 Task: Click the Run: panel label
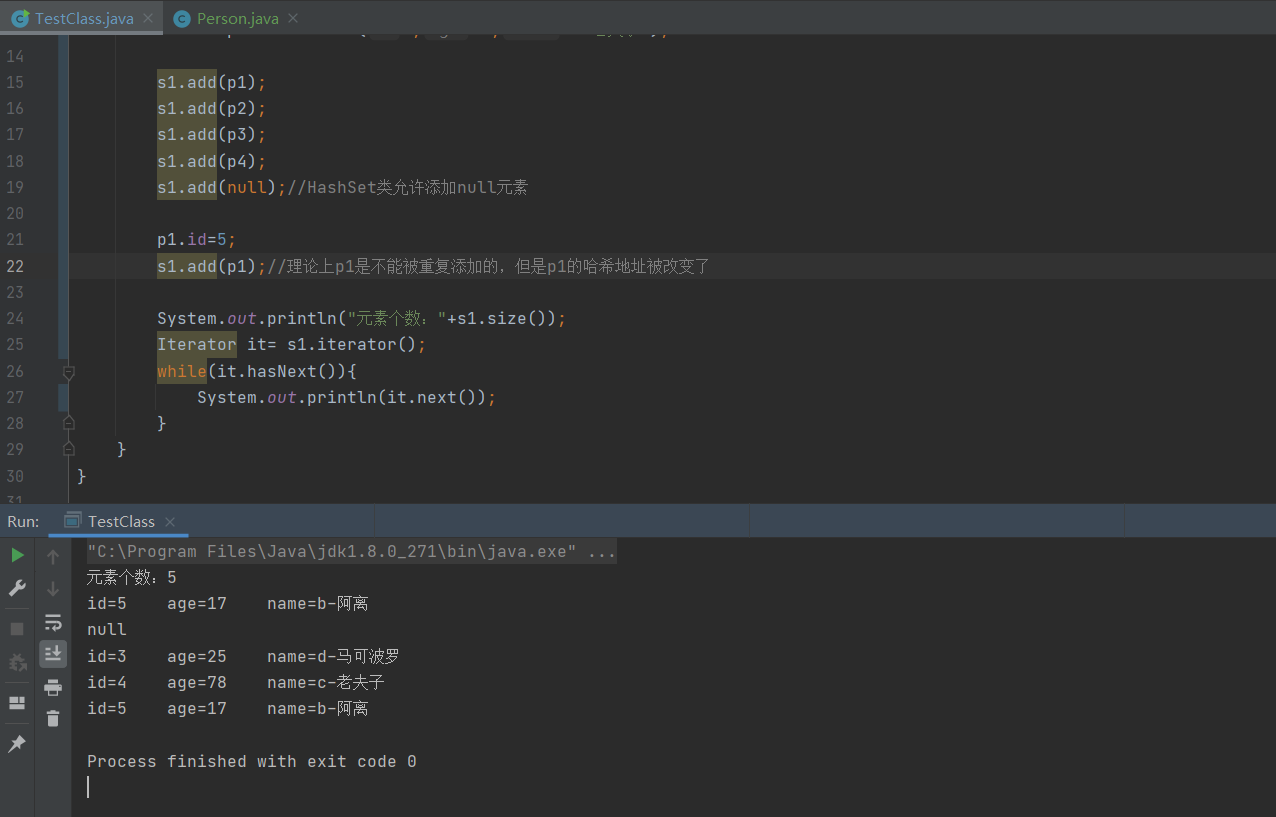(23, 521)
